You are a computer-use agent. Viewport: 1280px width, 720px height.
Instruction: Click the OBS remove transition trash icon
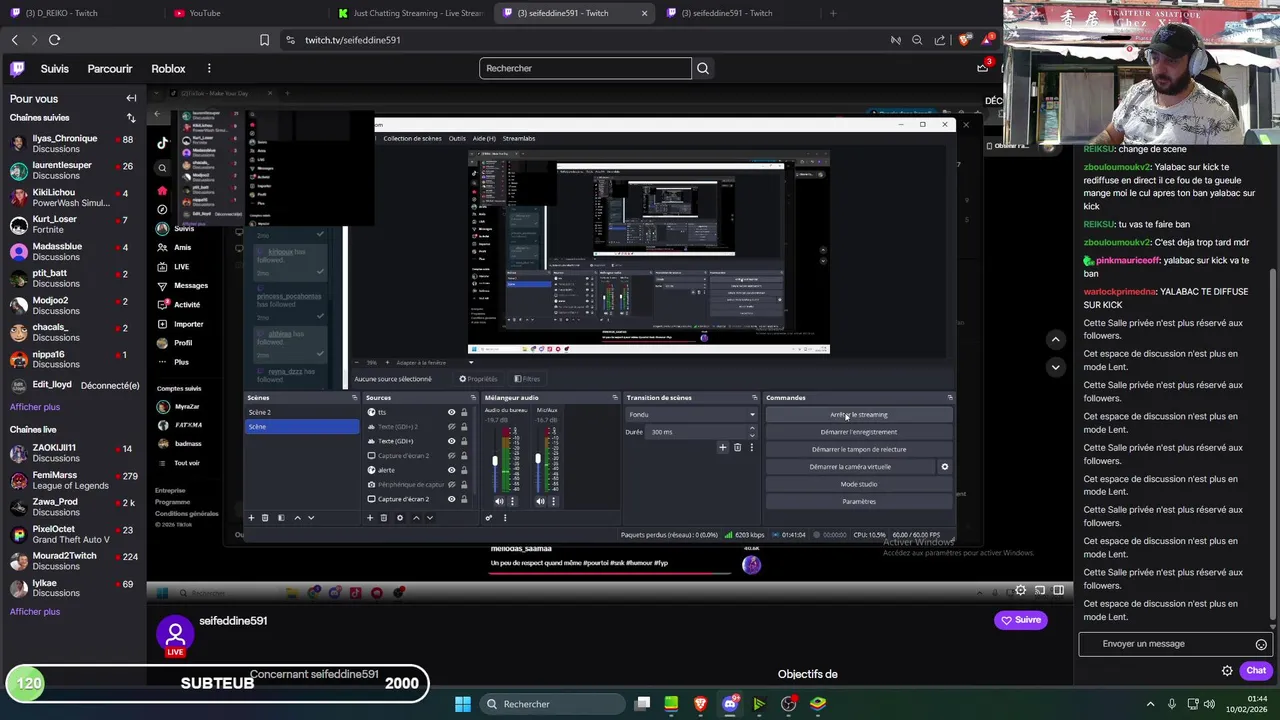737,447
